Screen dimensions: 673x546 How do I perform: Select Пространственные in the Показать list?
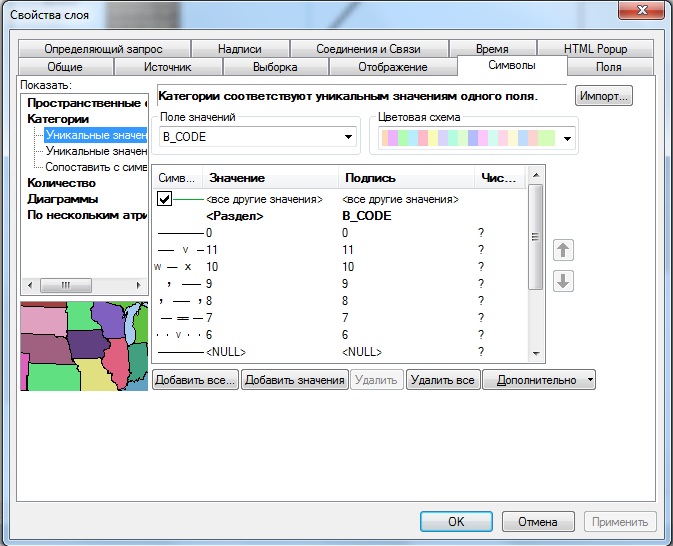click(87, 103)
